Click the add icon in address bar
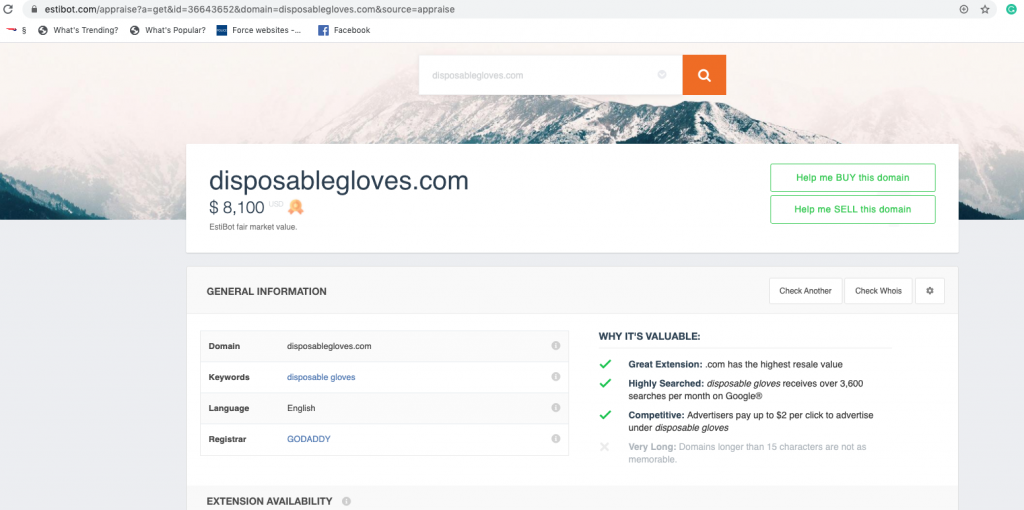The image size is (1024, 510). point(963,9)
